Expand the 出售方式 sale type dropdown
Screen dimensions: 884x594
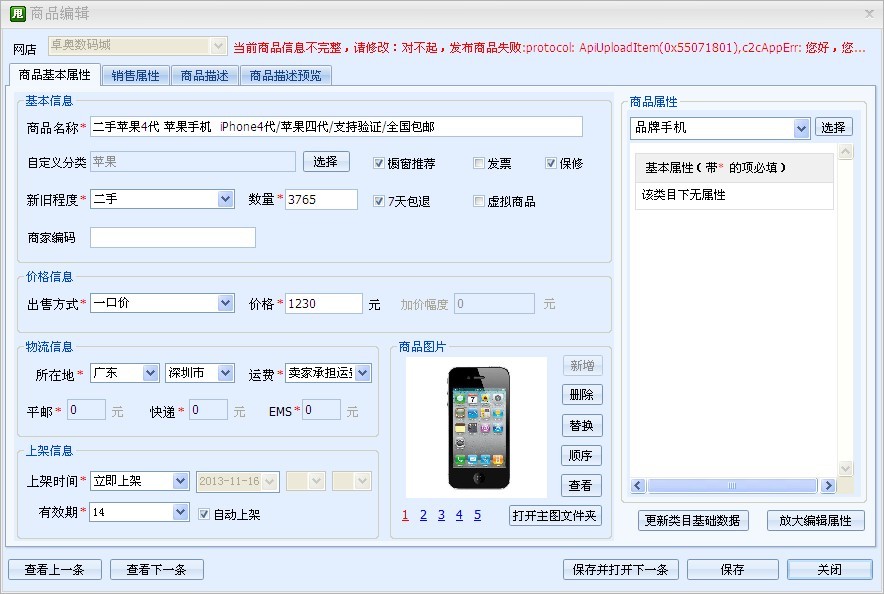[x=226, y=303]
